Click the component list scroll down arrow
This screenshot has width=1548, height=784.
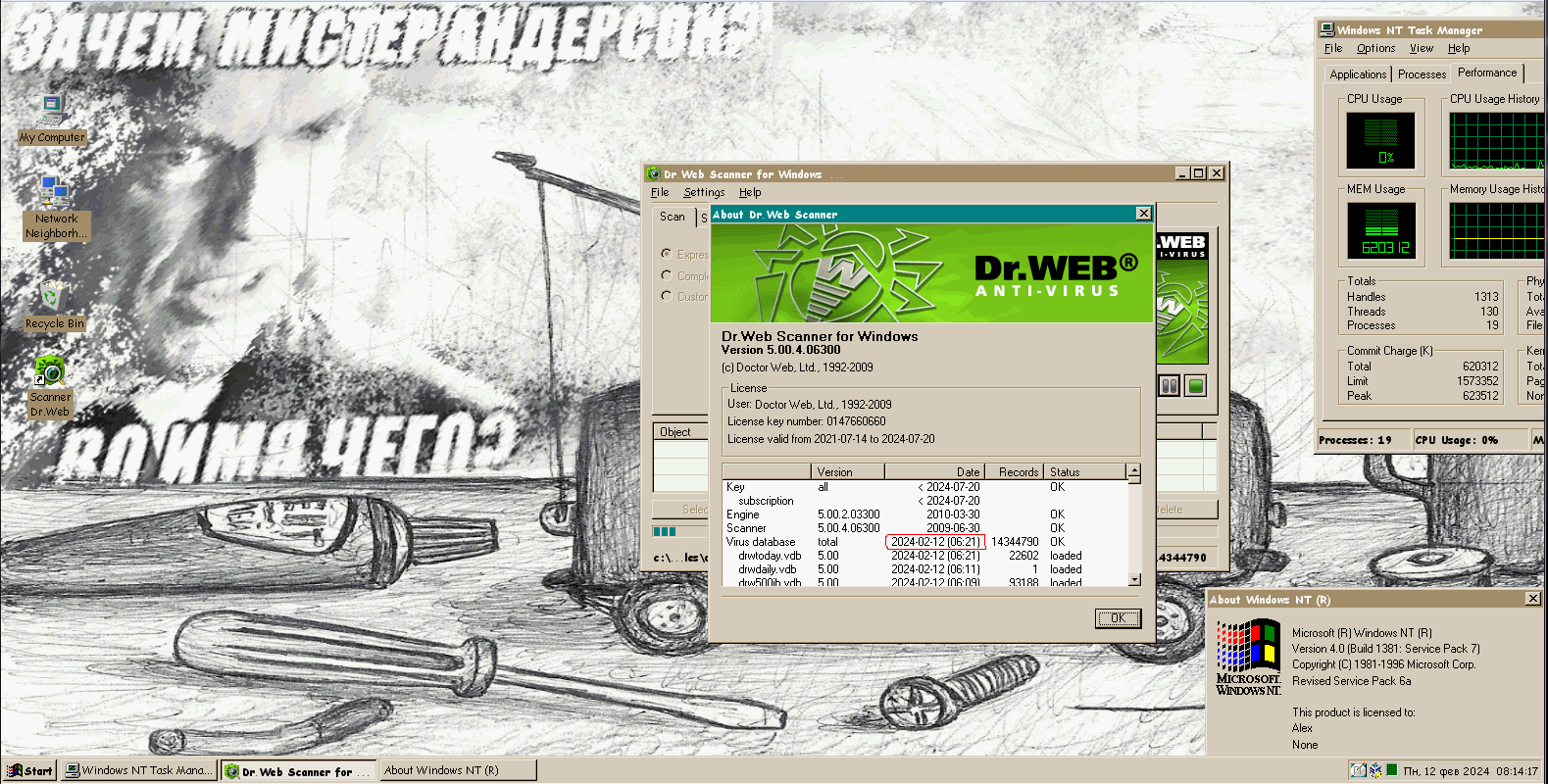tap(1134, 579)
